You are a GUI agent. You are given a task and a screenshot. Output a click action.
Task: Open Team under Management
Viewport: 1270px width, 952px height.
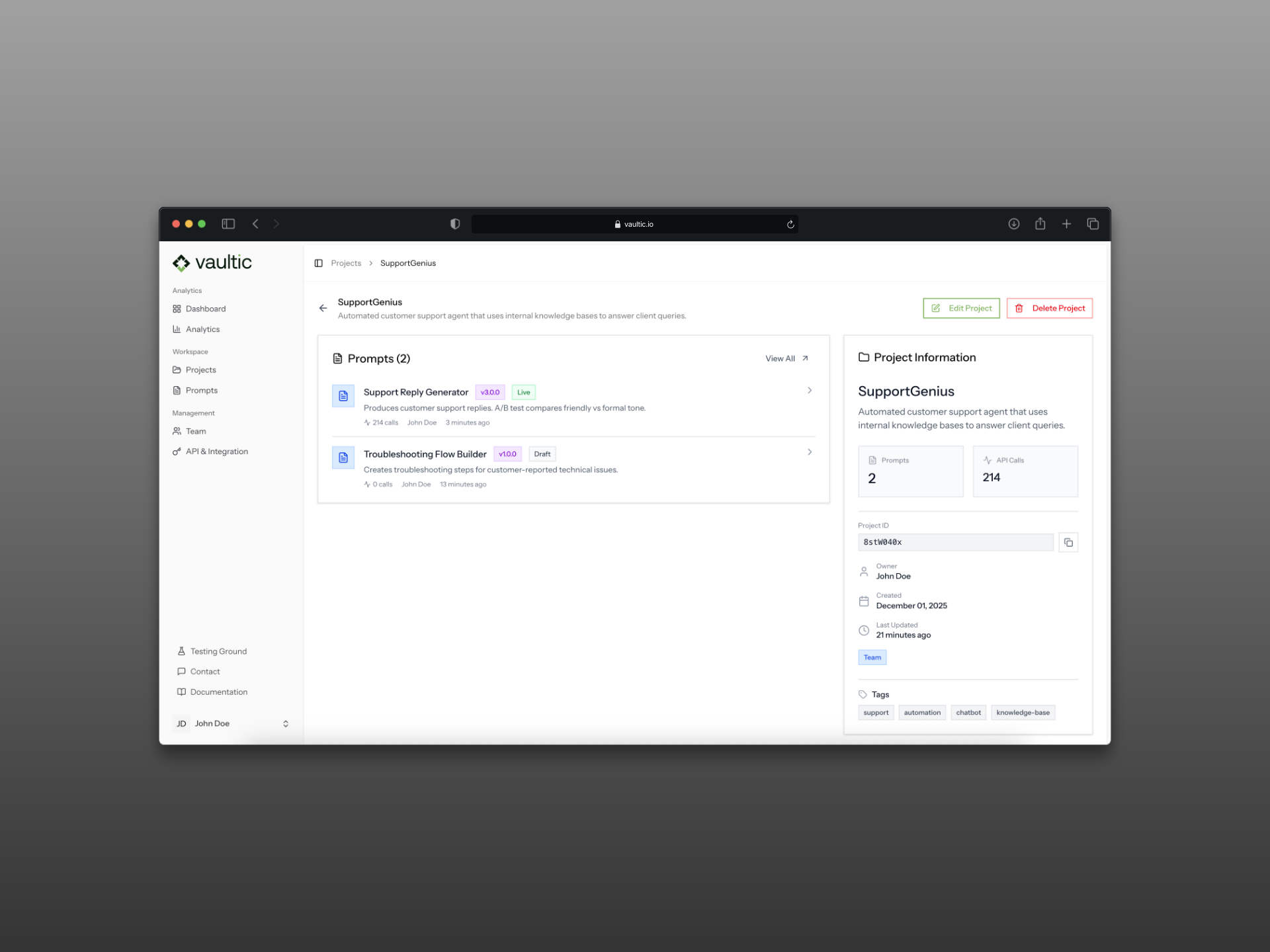[196, 431]
